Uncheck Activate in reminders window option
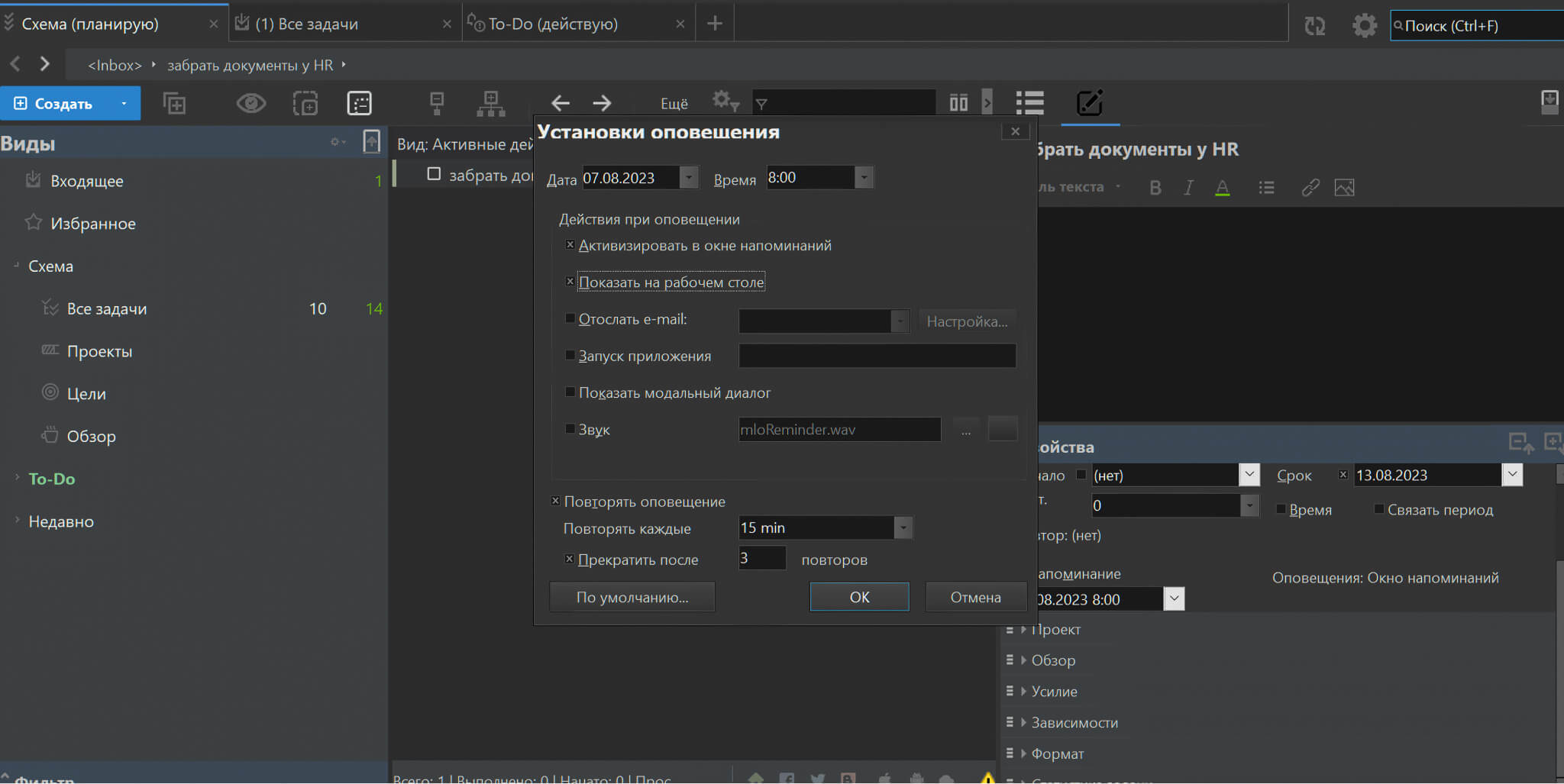 tap(570, 245)
